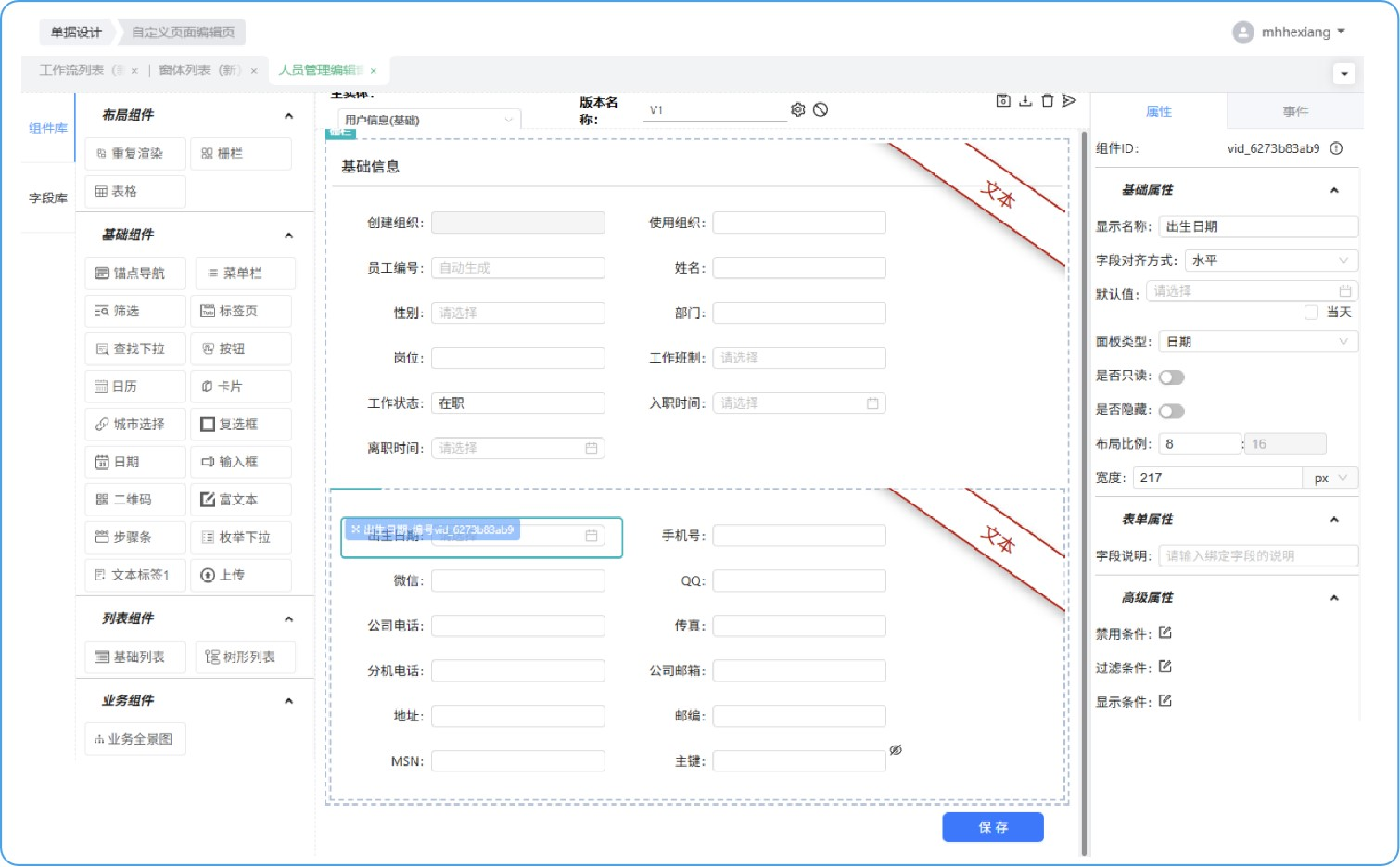Select the 栅栏 grid layout component

241,154
